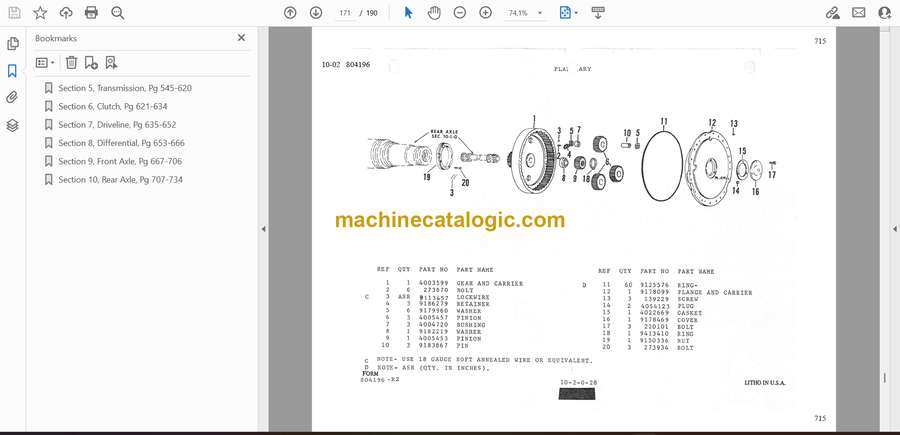Delete the selected bookmark trash icon
The image size is (900, 435).
pos(71,63)
